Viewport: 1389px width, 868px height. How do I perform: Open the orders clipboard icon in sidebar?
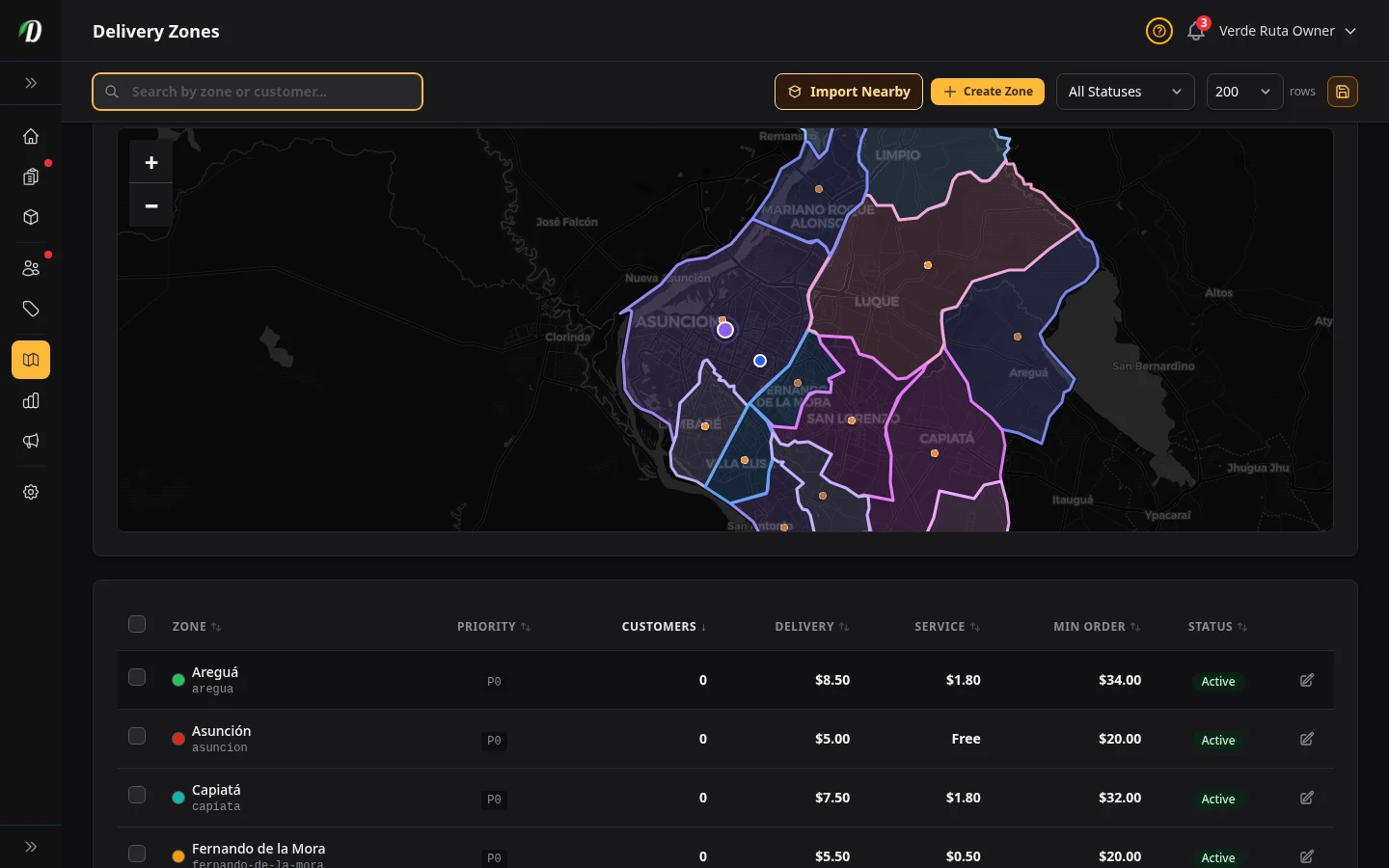tap(31, 176)
